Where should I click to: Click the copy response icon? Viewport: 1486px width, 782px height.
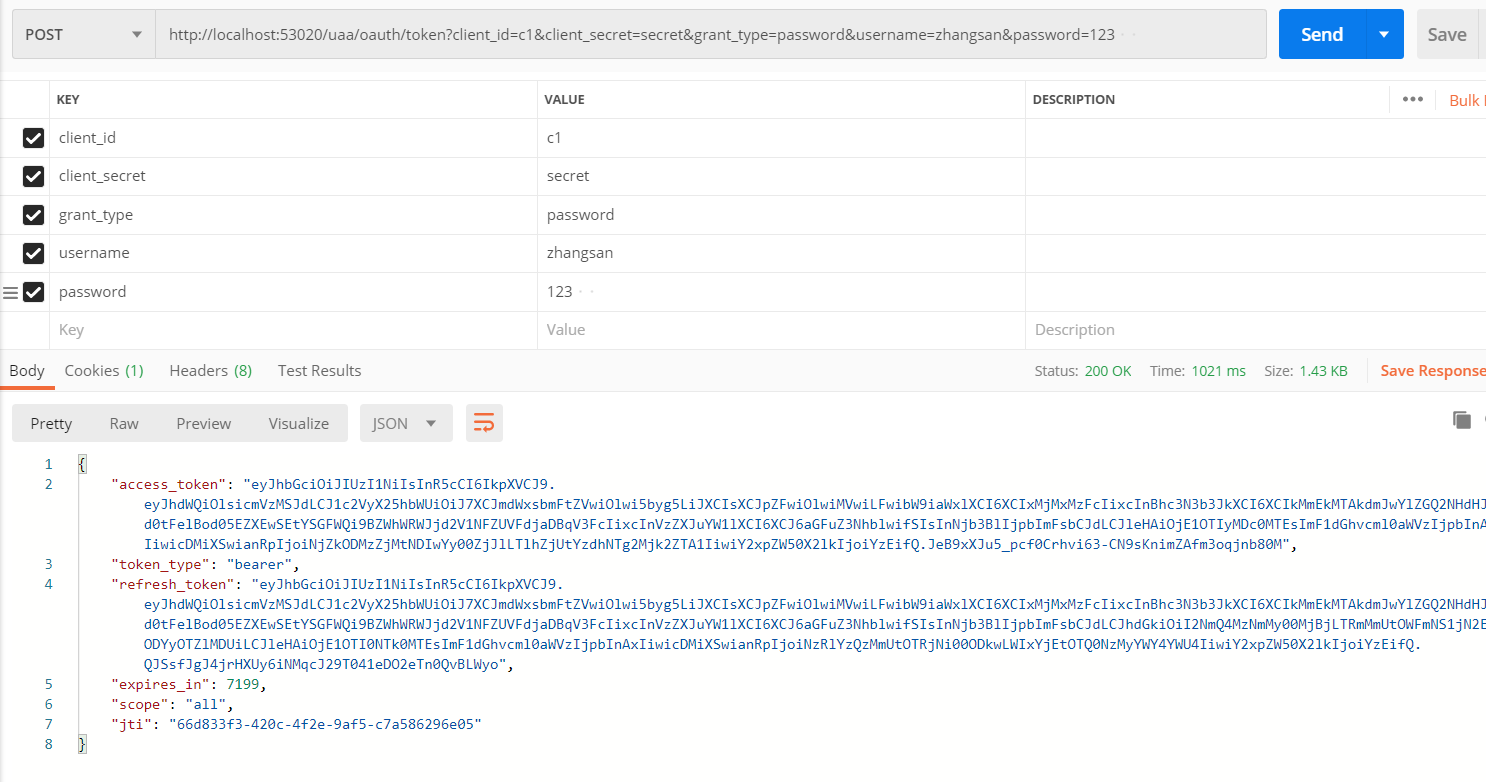coord(1461,420)
